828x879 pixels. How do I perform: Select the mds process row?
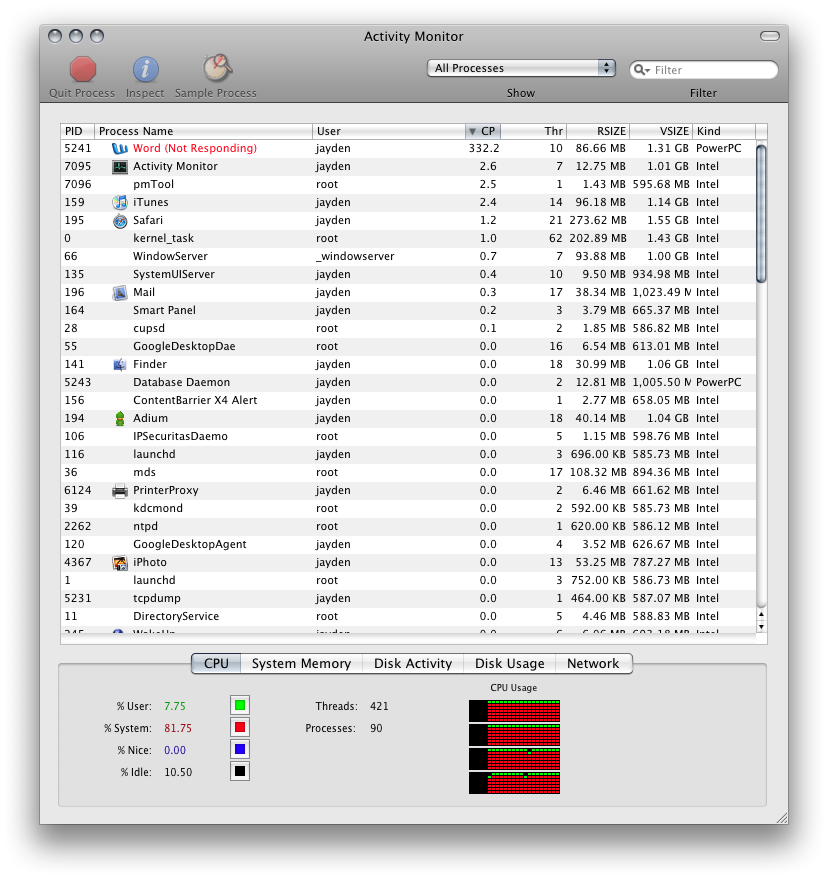click(408, 473)
